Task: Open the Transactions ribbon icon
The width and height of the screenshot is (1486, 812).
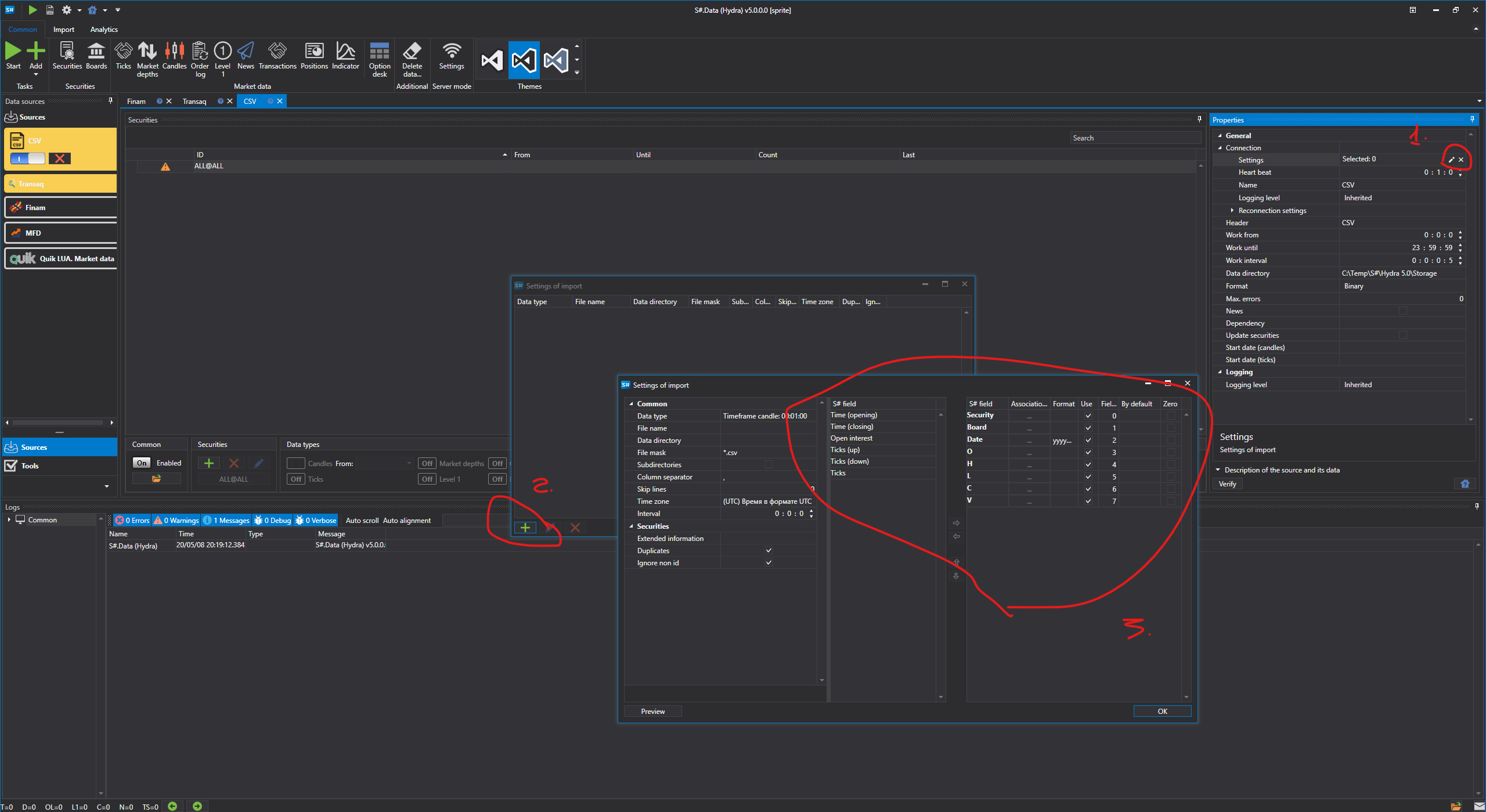Action: tap(277, 51)
